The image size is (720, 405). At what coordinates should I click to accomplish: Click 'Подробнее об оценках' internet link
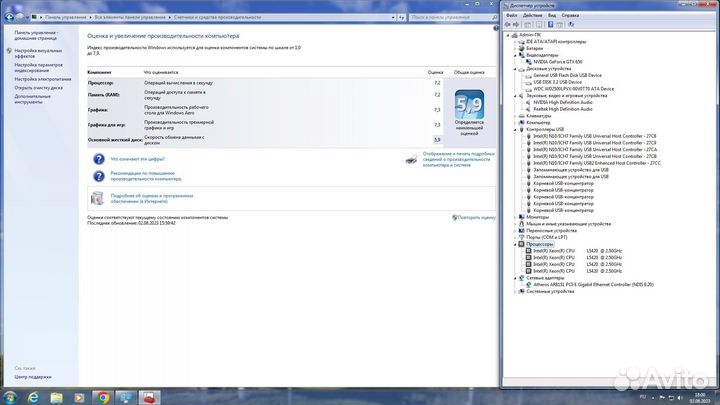pos(152,198)
